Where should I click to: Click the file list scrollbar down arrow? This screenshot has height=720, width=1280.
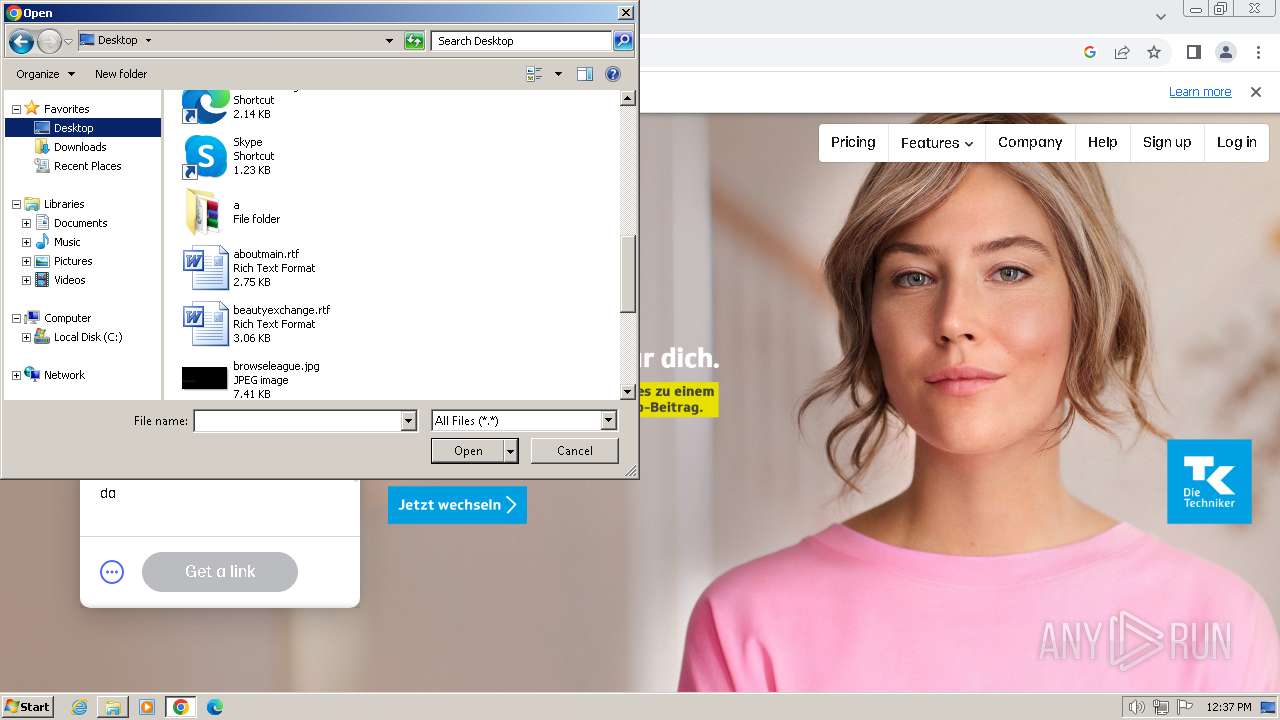pos(628,393)
